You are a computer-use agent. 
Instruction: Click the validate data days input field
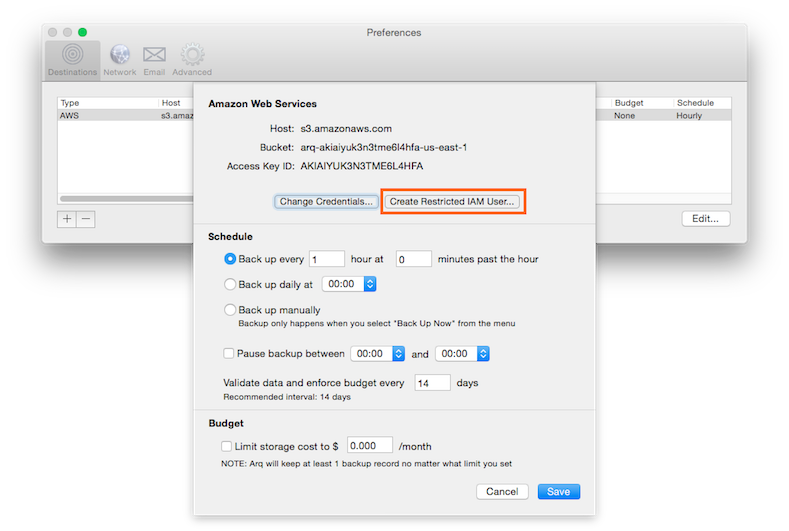[x=432, y=383]
